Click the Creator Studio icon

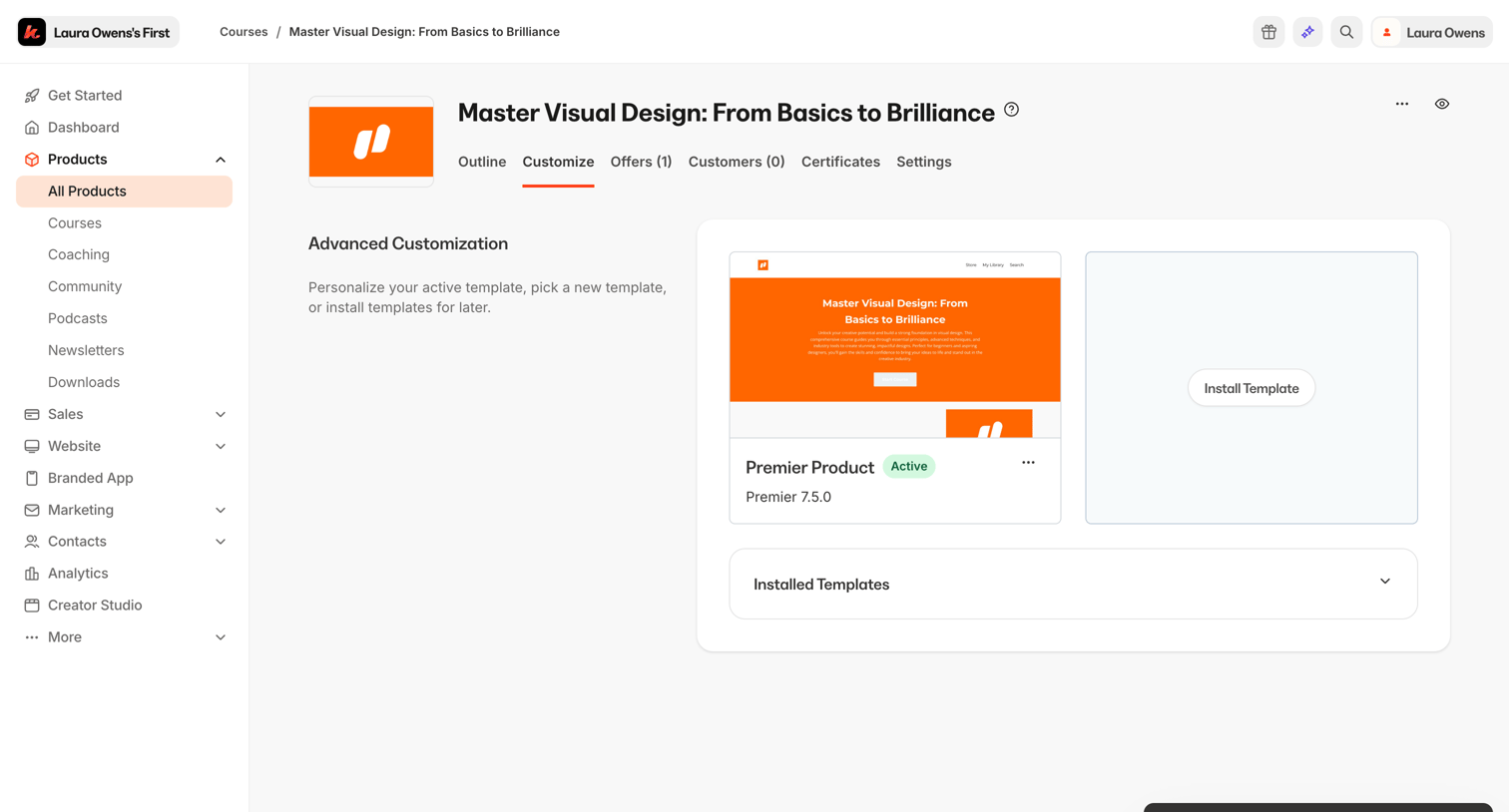coord(32,606)
